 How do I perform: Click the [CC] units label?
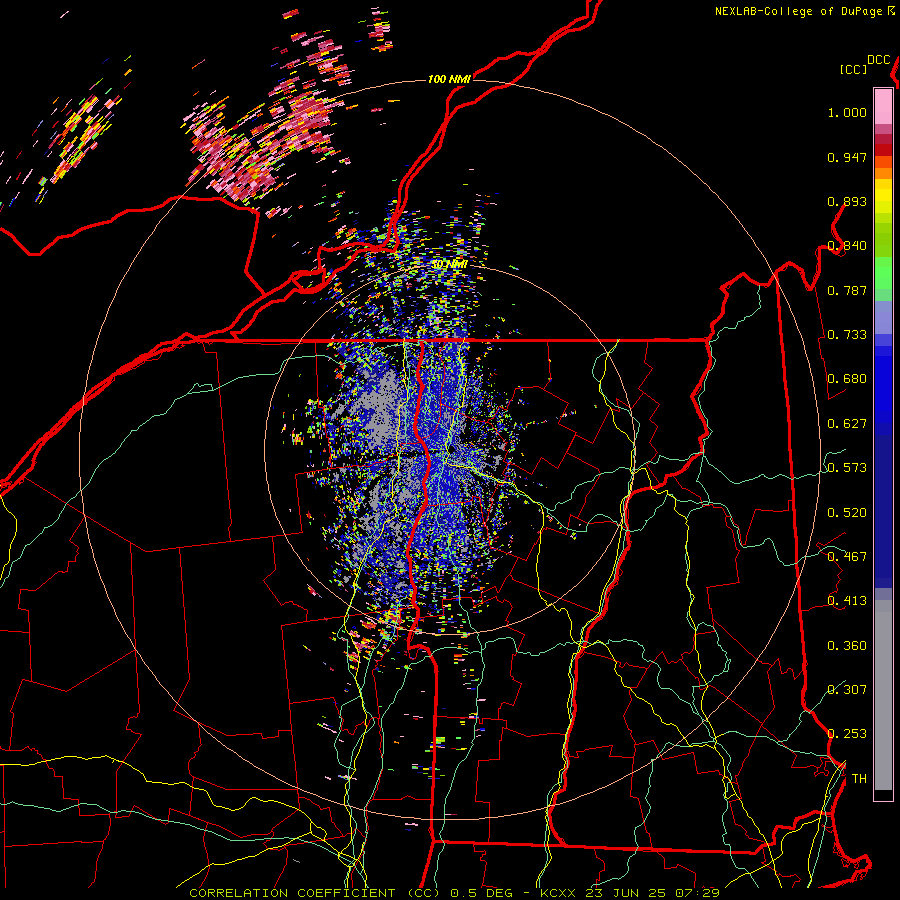853,69
